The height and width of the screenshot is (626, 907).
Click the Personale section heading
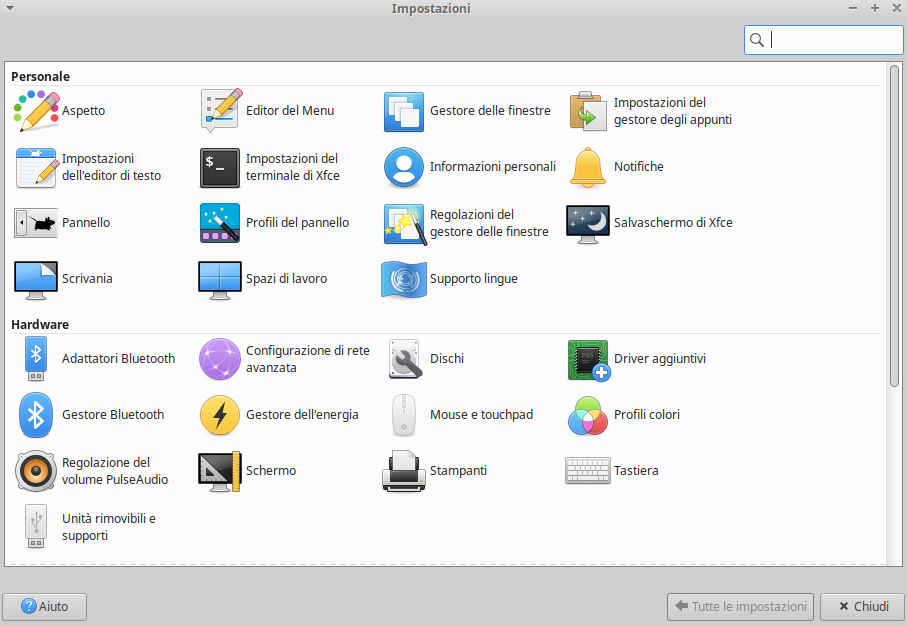tap(40, 76)
